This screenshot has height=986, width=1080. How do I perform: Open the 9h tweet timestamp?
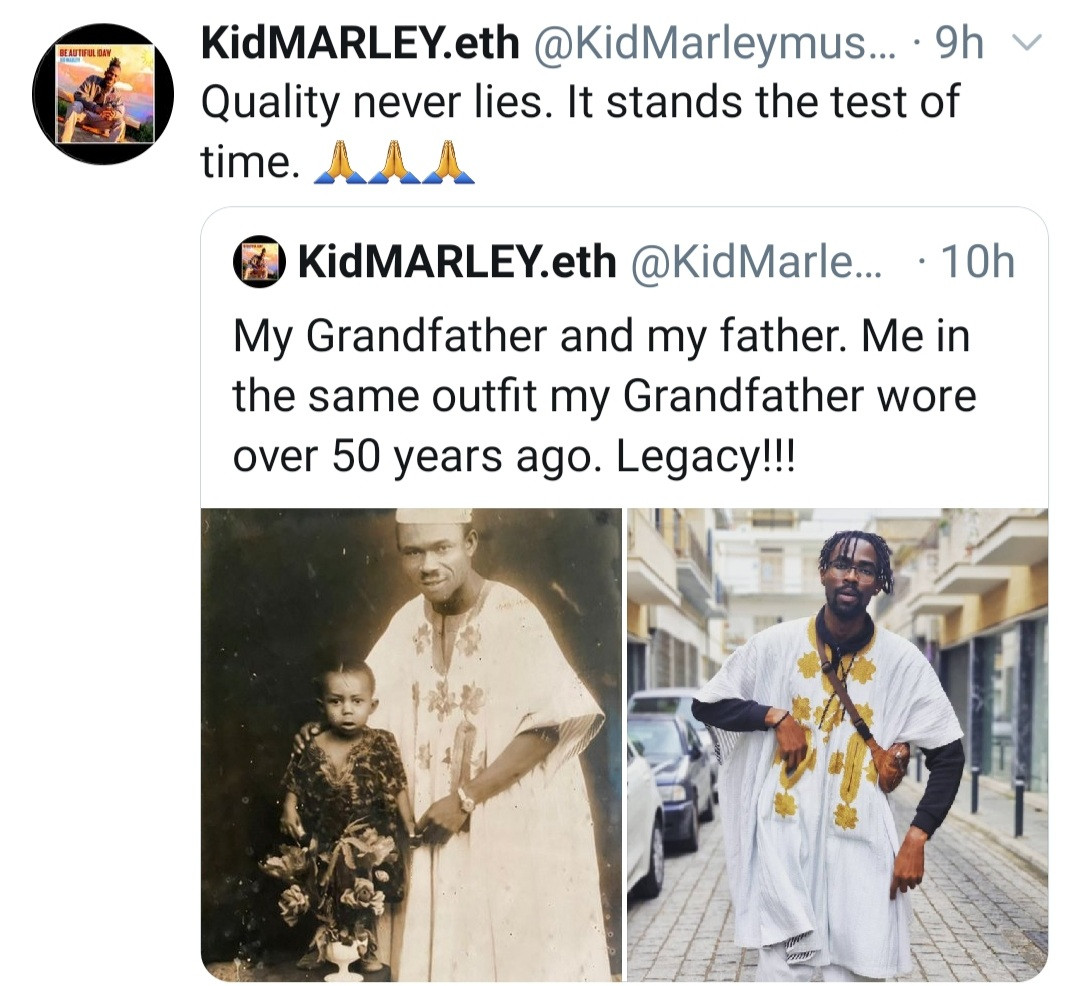click(x=960, y=44)
